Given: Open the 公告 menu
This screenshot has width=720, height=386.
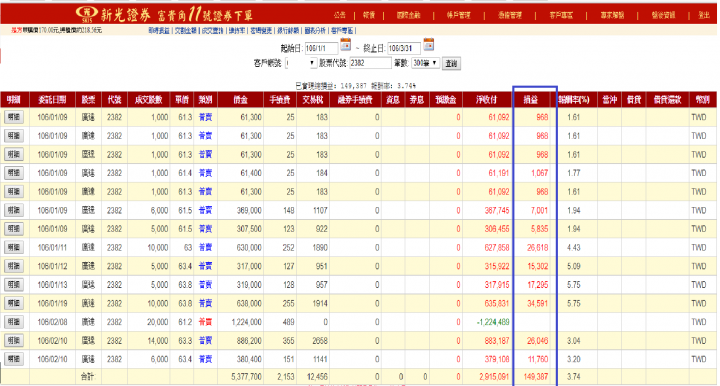Looking at the screenshot, I should click(x=339, y=15).
